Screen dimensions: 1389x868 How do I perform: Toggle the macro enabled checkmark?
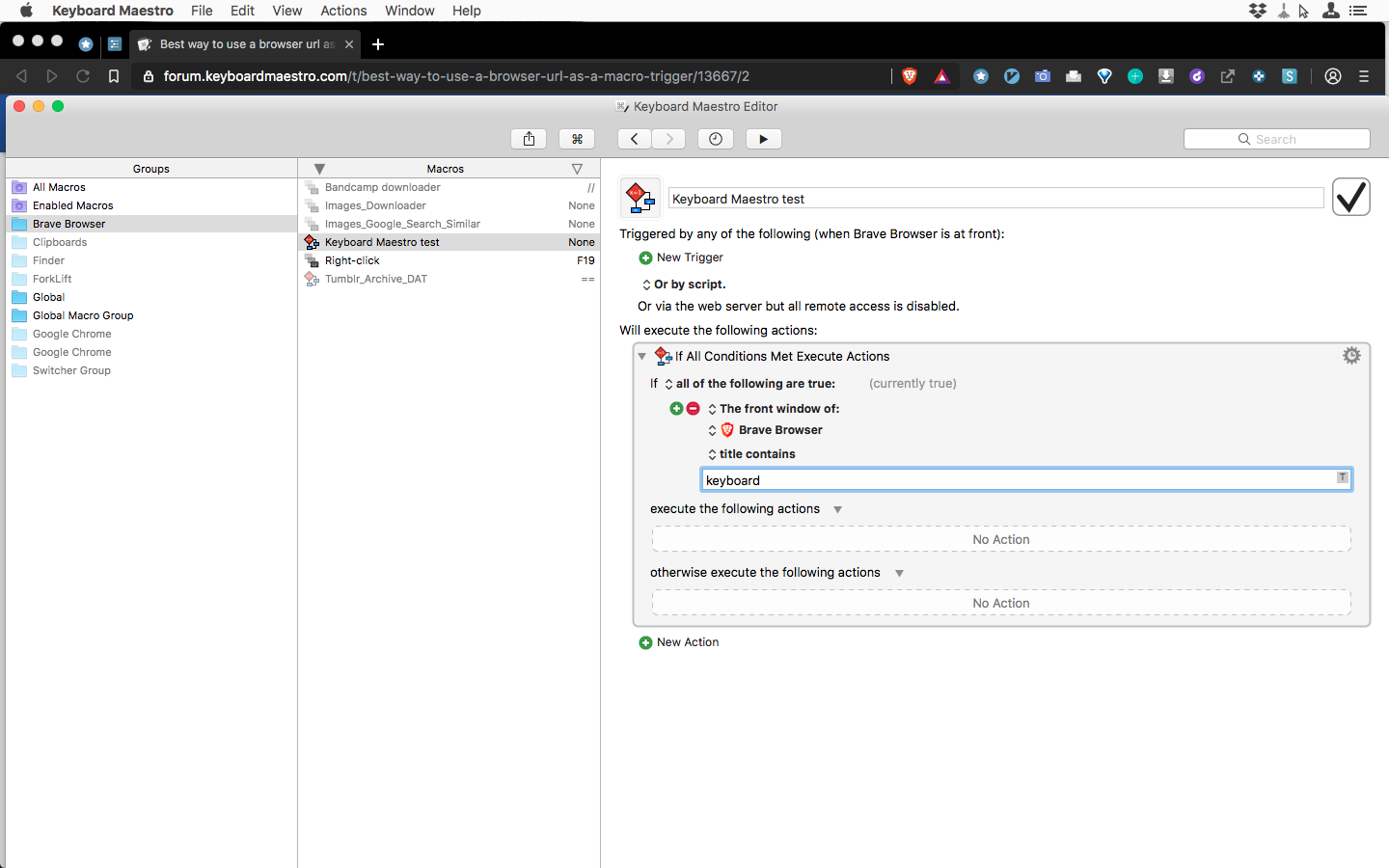pyautogui.click(x=1350, y=198)
